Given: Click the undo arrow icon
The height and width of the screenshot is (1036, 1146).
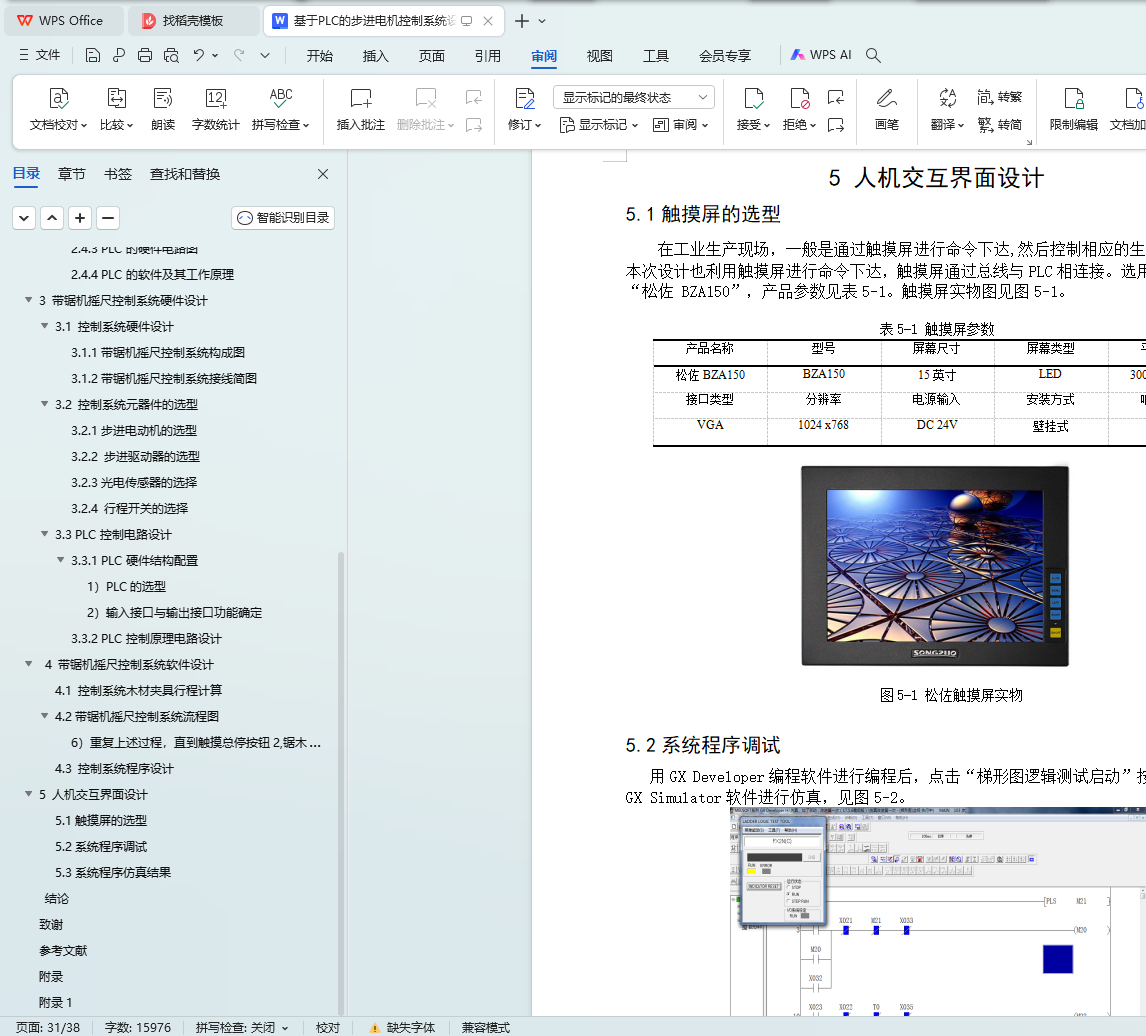Looking at the screenshot, I should point(198,55).
